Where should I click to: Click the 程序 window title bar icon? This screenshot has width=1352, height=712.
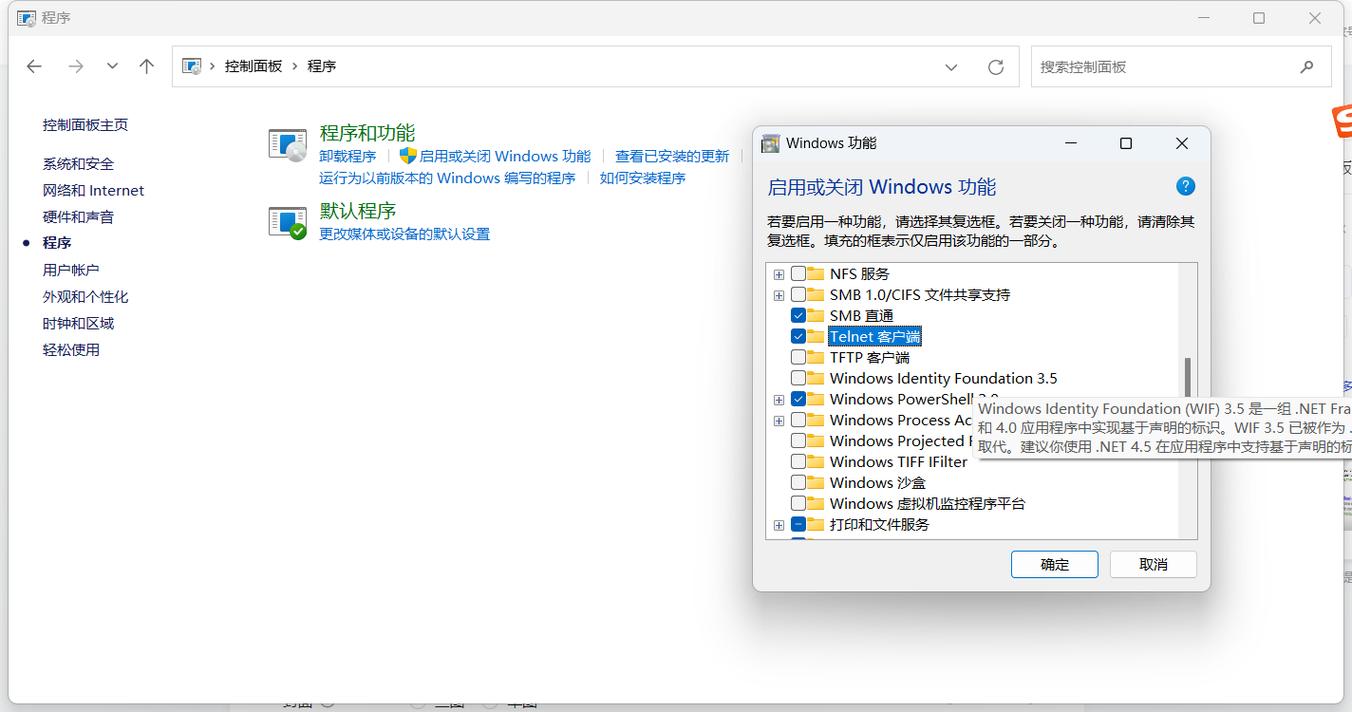tap(27, 18)
